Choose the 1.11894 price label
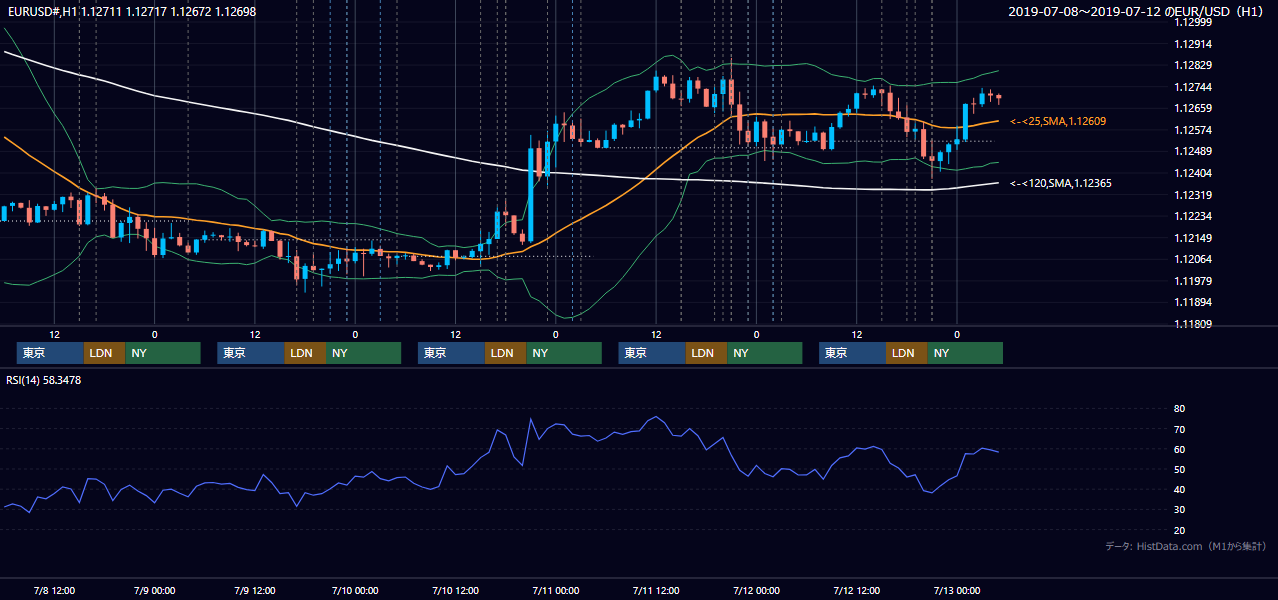The image size is (1278, 600). coord(1191,302)
